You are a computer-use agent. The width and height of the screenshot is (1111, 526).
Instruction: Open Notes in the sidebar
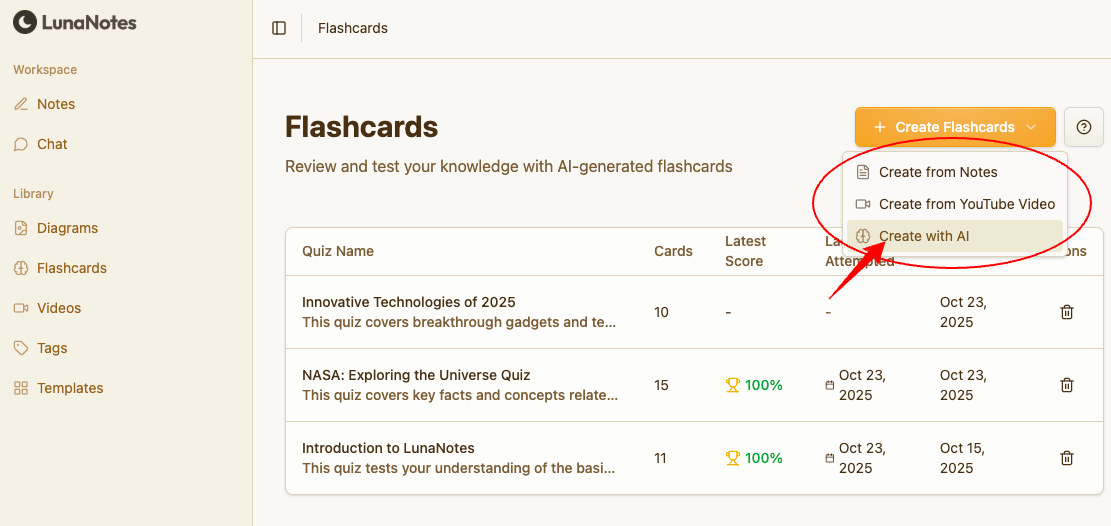pyautogui.click(x=56, y=104)
